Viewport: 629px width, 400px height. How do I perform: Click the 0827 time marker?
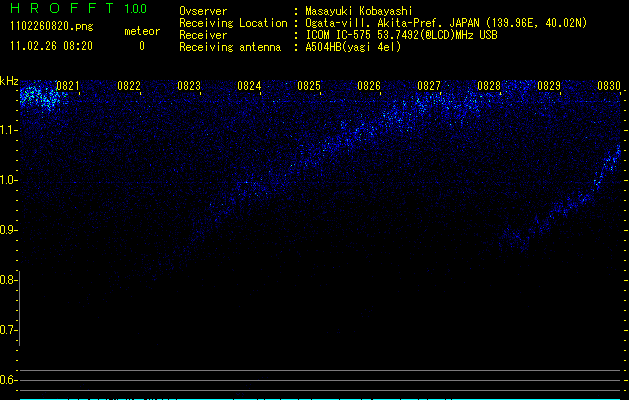[x=428, y=85]
